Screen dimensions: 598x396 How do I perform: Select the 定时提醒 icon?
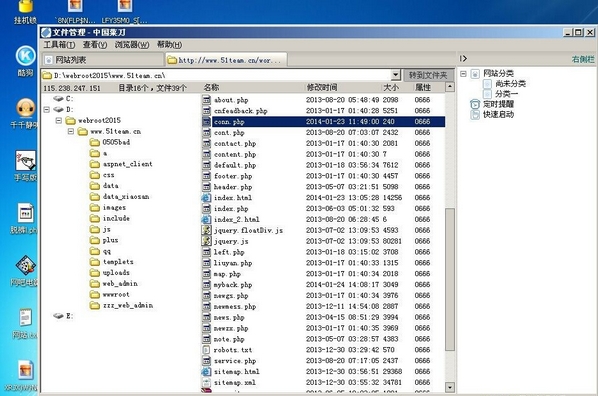click(475, 104)
